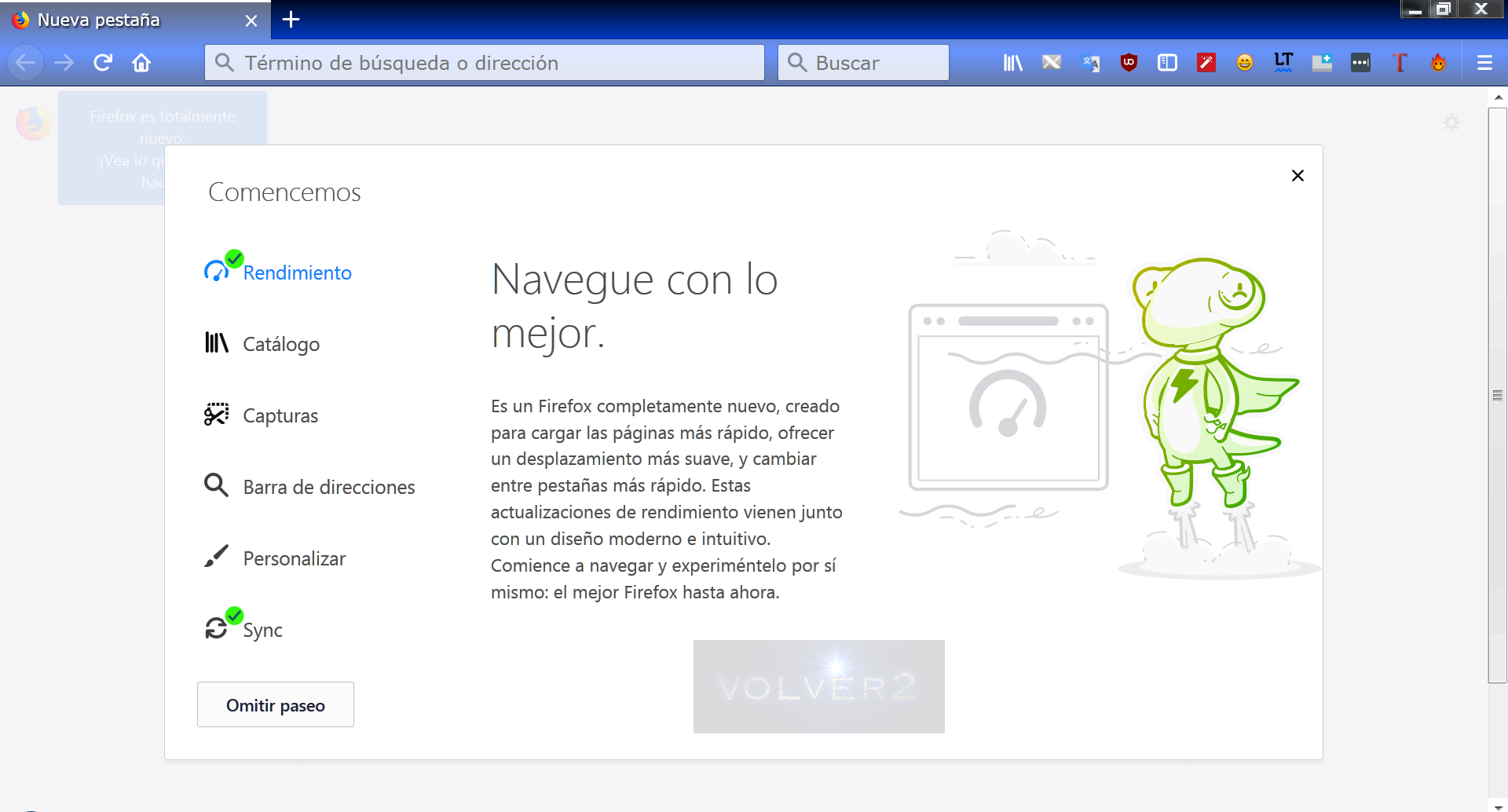Click the Omitir paseo button
This screenshot has width=1508, height=812.
[x=276, y=704]
